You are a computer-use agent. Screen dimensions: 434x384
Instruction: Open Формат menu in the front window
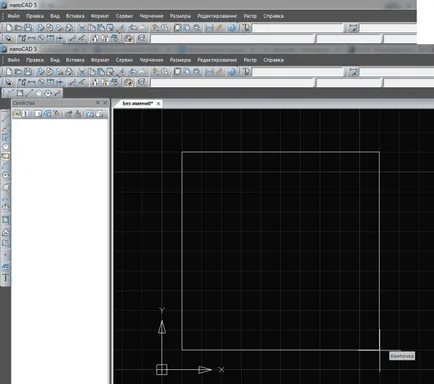coord(100,60)
